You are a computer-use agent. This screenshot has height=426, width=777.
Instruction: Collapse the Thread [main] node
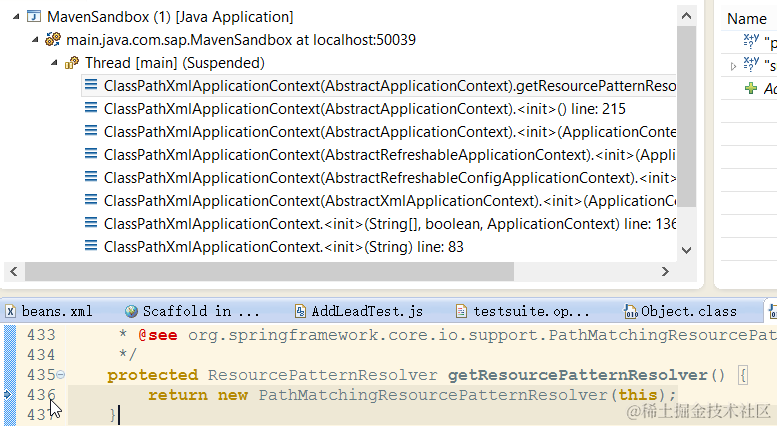[54, 63]
